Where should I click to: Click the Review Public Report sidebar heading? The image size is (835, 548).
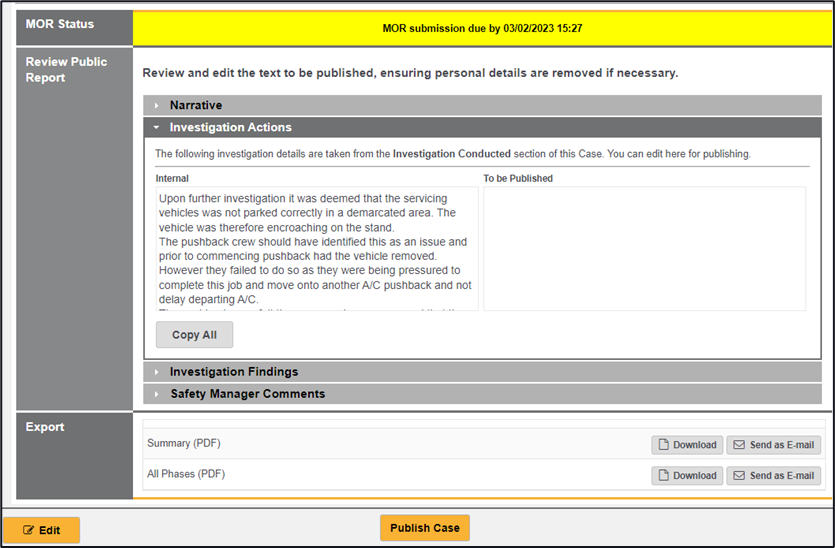pos(66,69)
